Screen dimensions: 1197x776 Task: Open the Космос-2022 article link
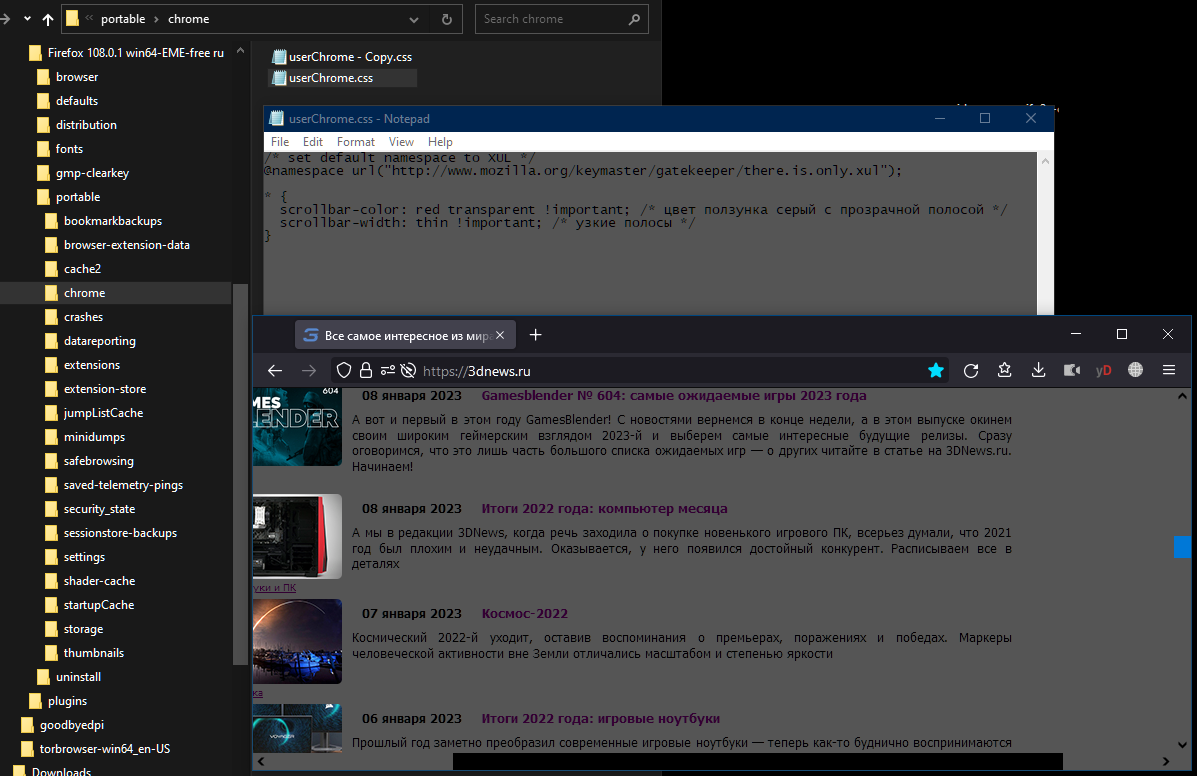point(524,613)
